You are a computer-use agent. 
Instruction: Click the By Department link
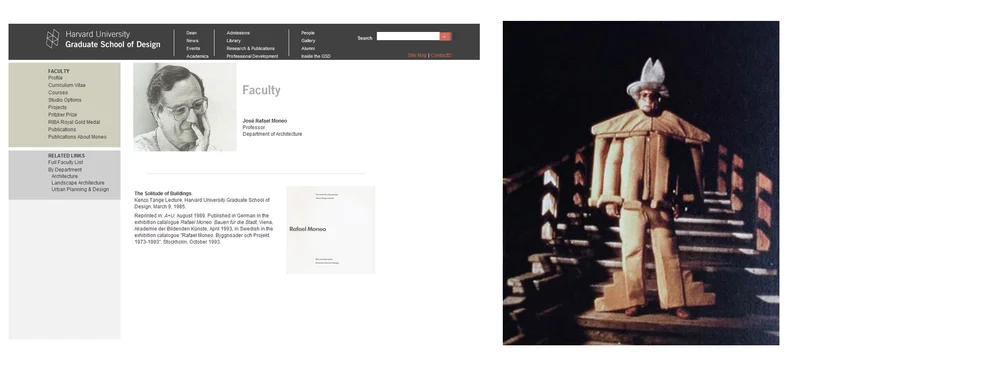(x=64, y=170)
